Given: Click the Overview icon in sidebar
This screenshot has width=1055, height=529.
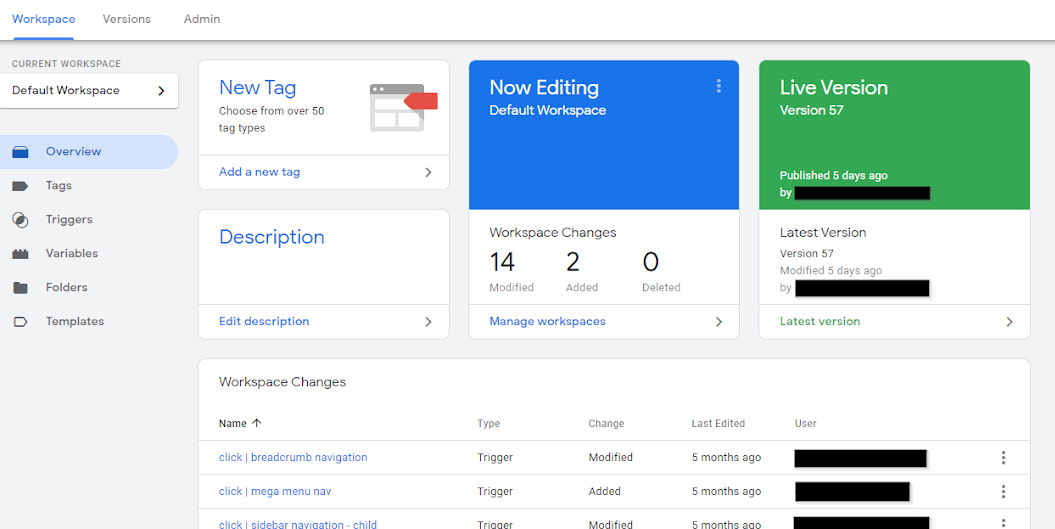Looking at the screenshot, I should click(20, 152).
